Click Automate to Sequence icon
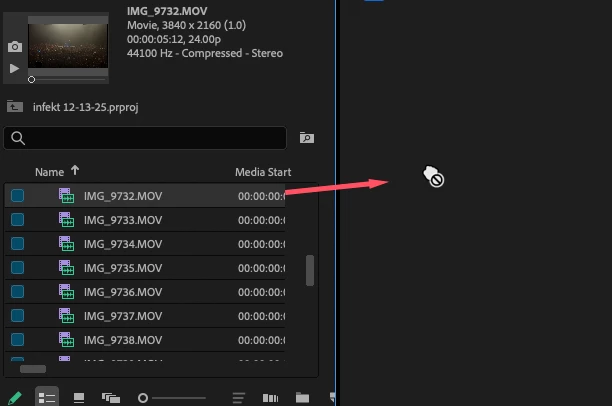Viewport: 612px width, 406px height. (x=270, y=398)
